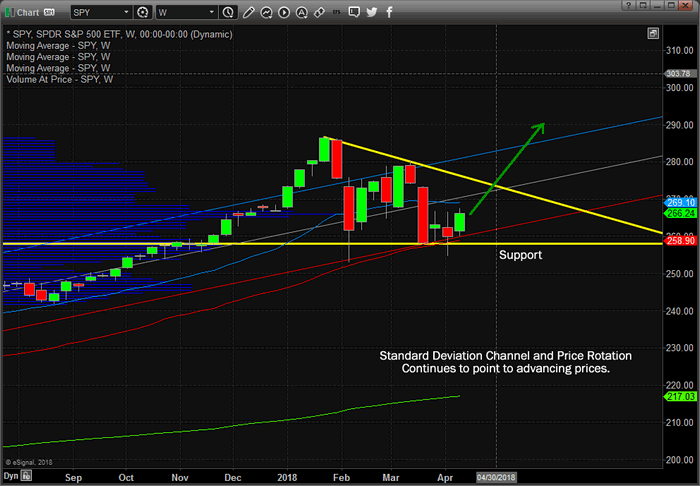700x486 pixels.
Task: Select Volume At Price - SPY, W legend
Action: click(59, 79)
